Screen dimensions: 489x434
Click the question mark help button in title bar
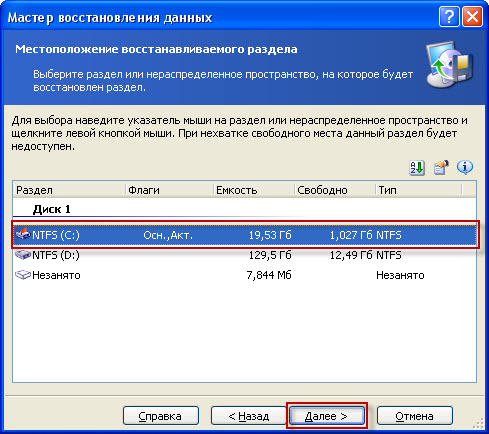449,17
